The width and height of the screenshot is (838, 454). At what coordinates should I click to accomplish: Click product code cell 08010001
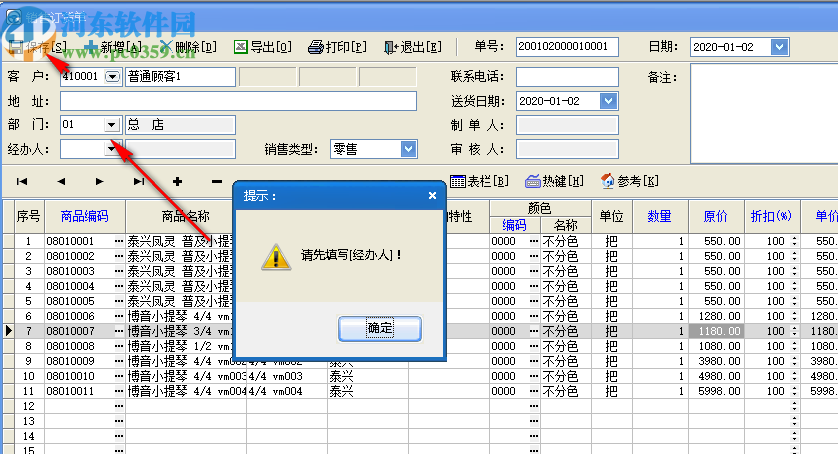[79, 241]
